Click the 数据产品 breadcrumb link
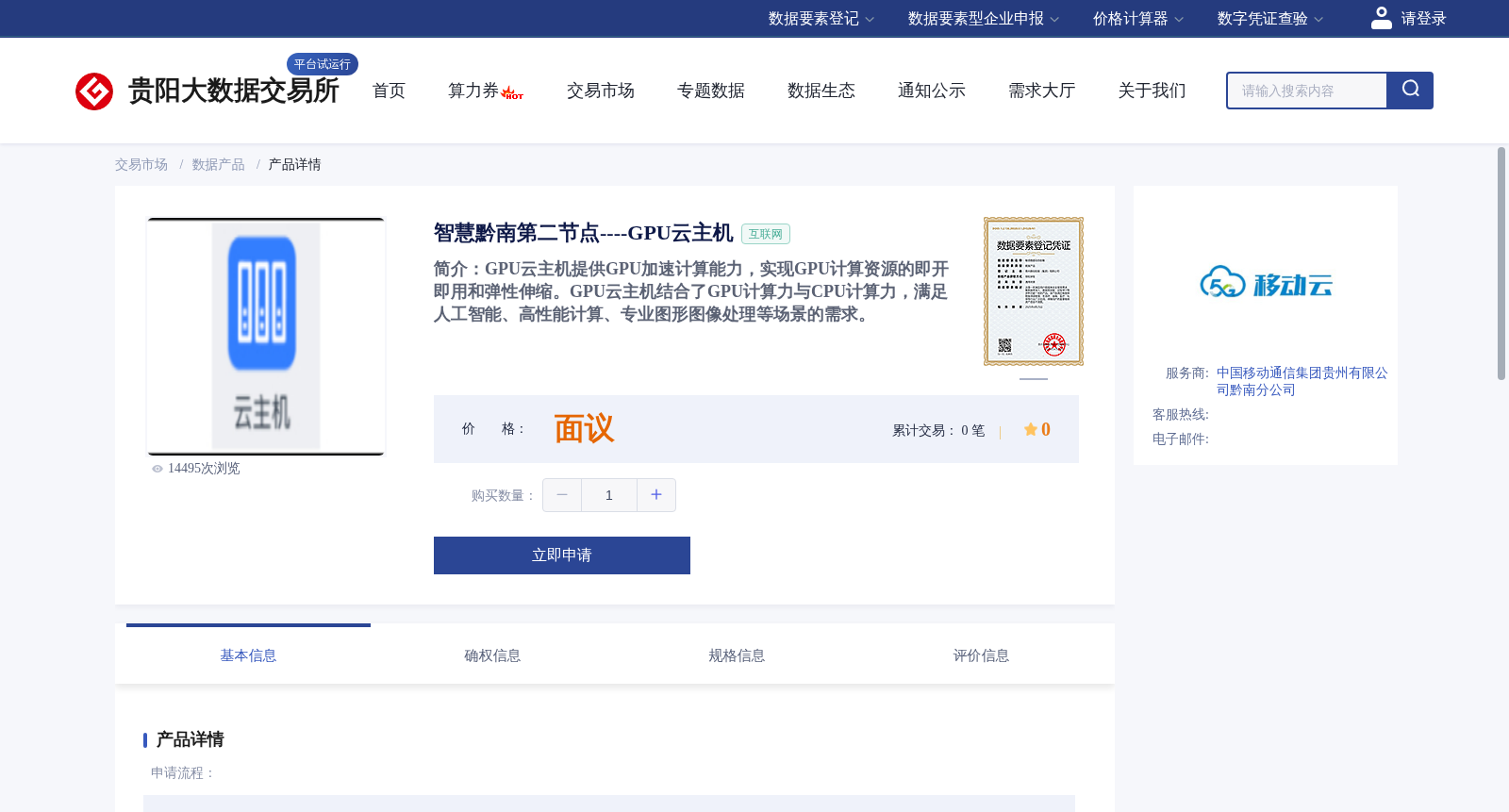 [x=219, y=165]
